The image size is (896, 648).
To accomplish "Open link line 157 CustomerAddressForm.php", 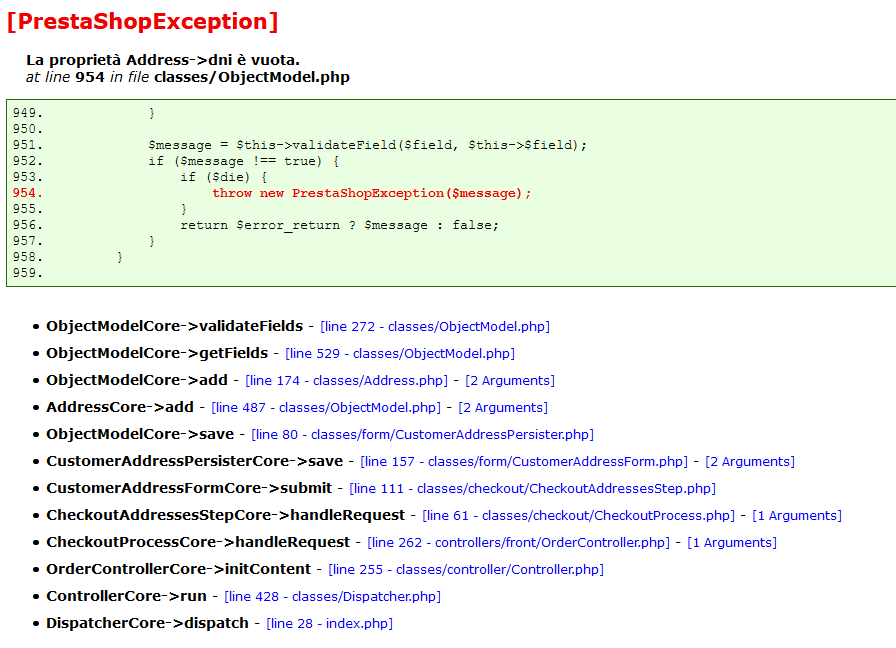I will (524, 461).
